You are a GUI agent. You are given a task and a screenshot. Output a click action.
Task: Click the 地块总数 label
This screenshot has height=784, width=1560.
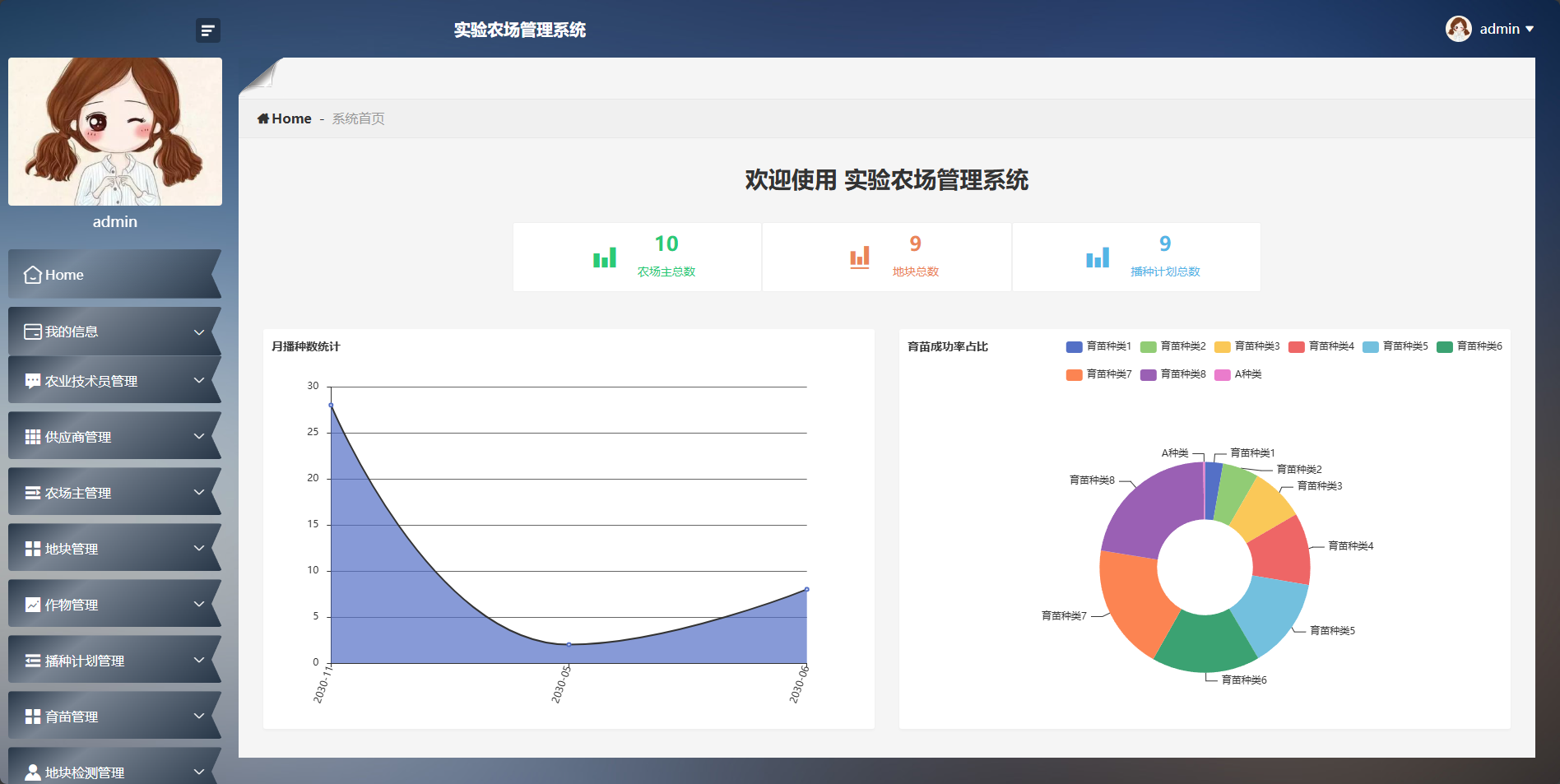[x=915, y=271]
